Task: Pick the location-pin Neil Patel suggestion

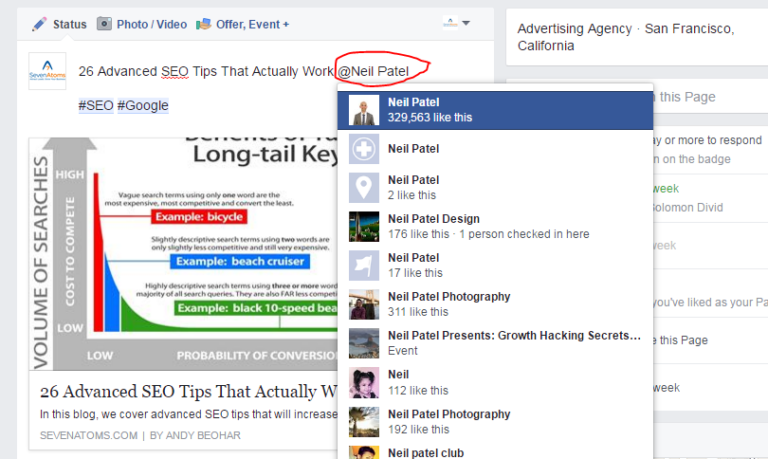Action: (364, 187)
